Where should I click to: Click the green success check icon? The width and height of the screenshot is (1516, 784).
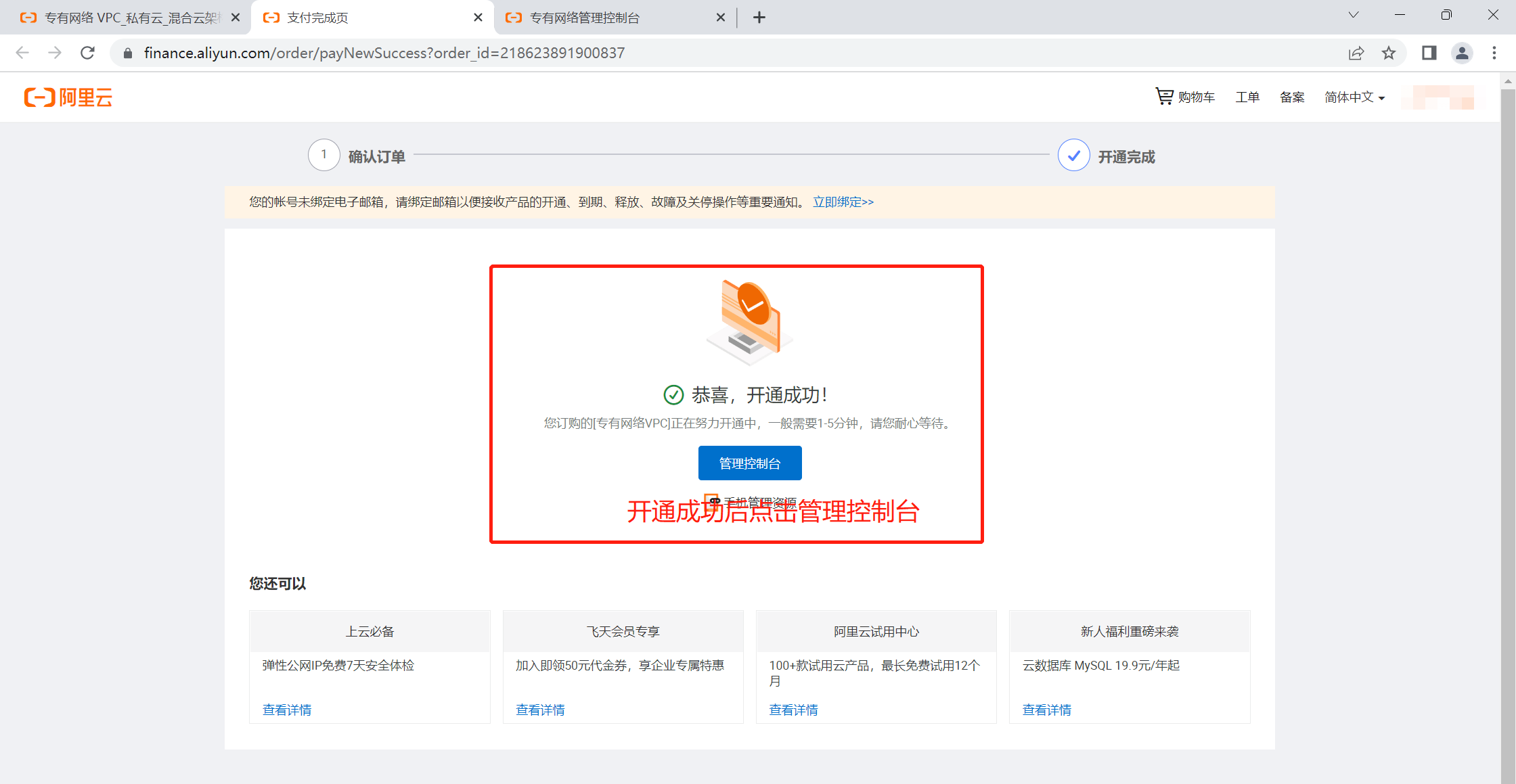tap(673, 395)
